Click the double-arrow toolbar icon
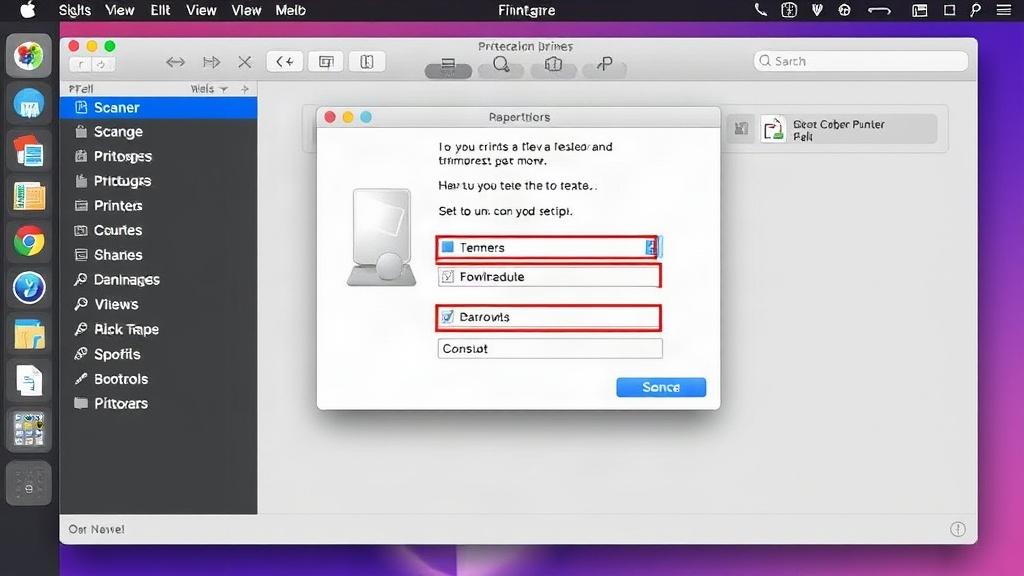This screenshot has width=1024, height=576. point(175,62)
